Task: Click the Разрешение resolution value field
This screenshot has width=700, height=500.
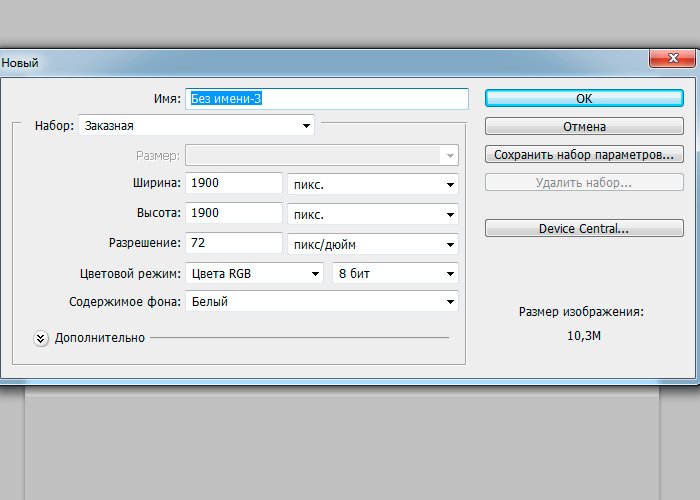Action: pos(234,243)
